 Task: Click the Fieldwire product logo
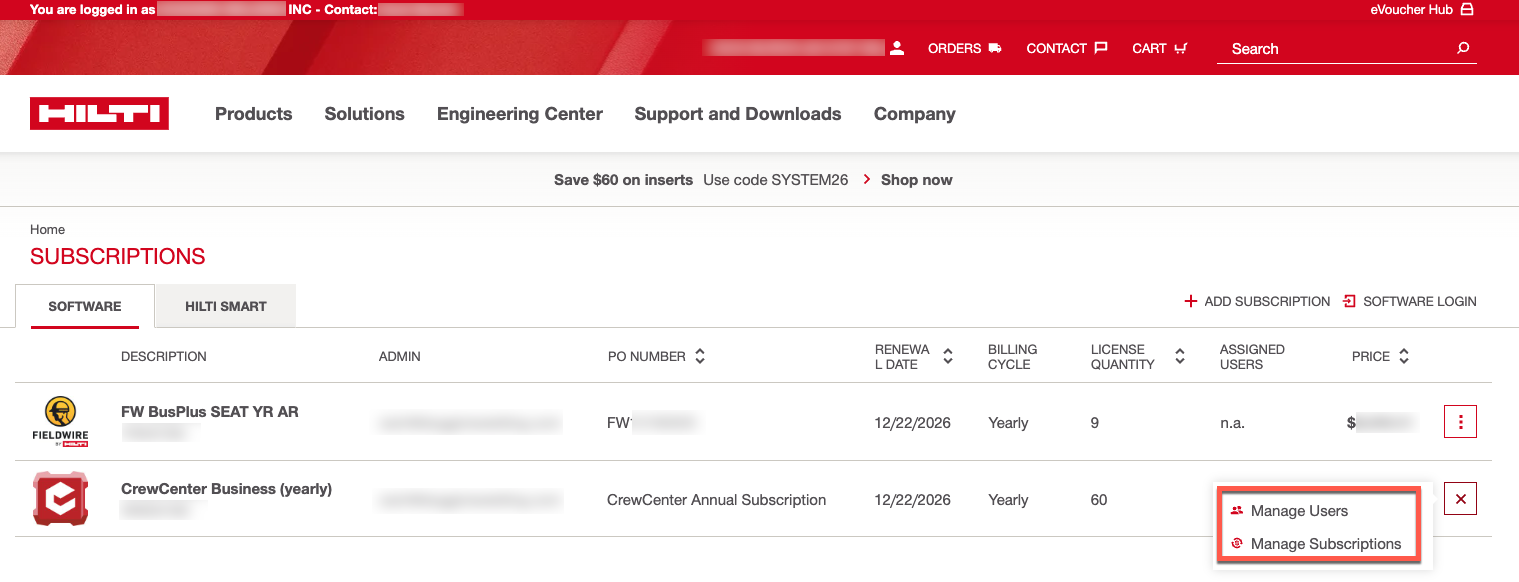(x=61, y=421)
